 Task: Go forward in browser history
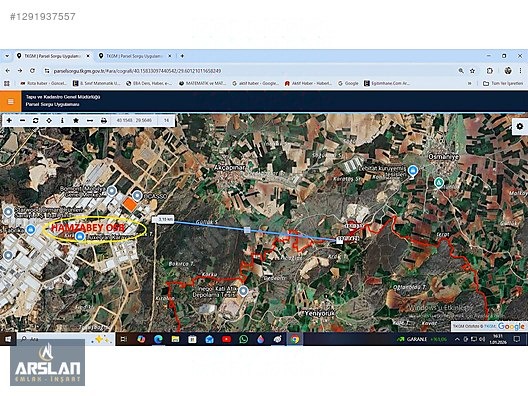click(20, 71)
